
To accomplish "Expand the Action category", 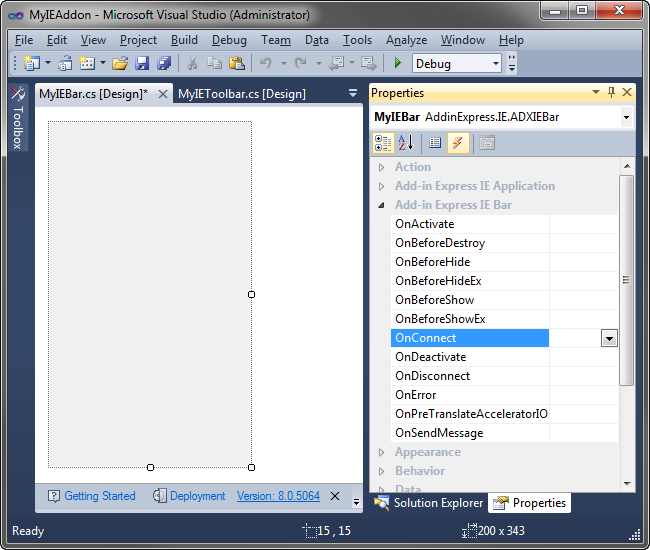I will (x=381, y=167).
